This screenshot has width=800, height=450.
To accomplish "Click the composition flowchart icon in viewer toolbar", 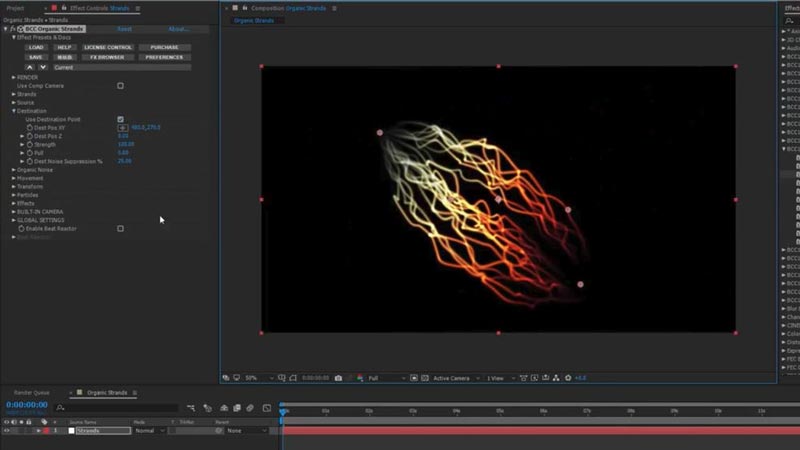I will pos(556,378).
